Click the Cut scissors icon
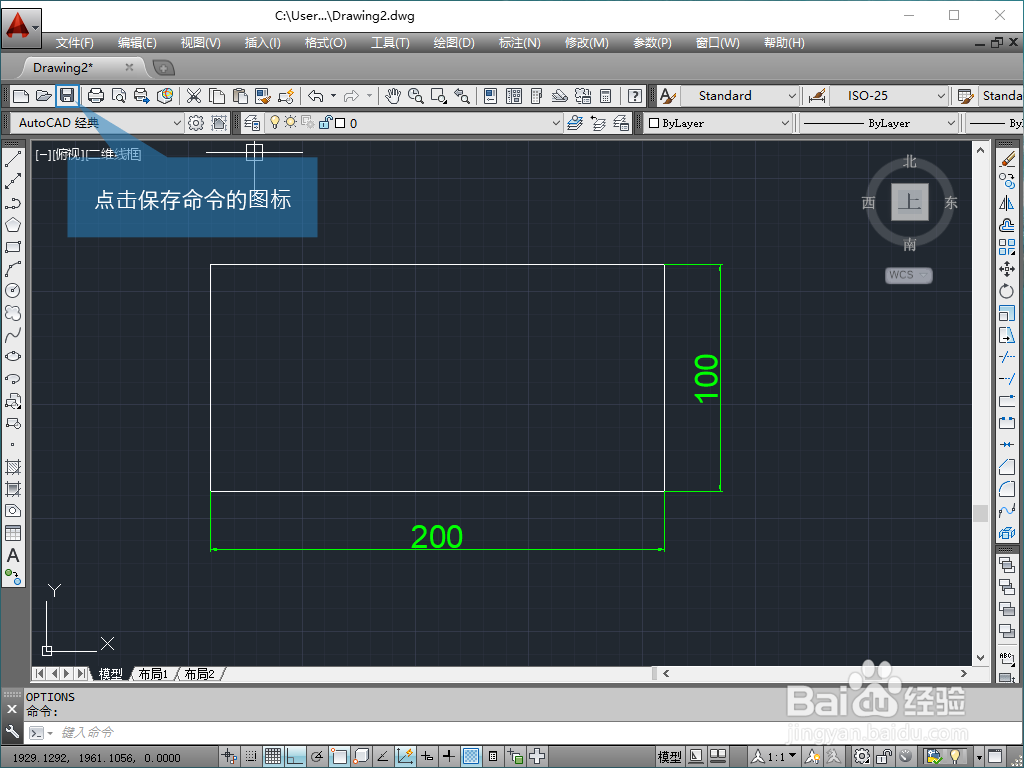Image resolution: width=1024 pixels, height=768 pixels. 193,96
